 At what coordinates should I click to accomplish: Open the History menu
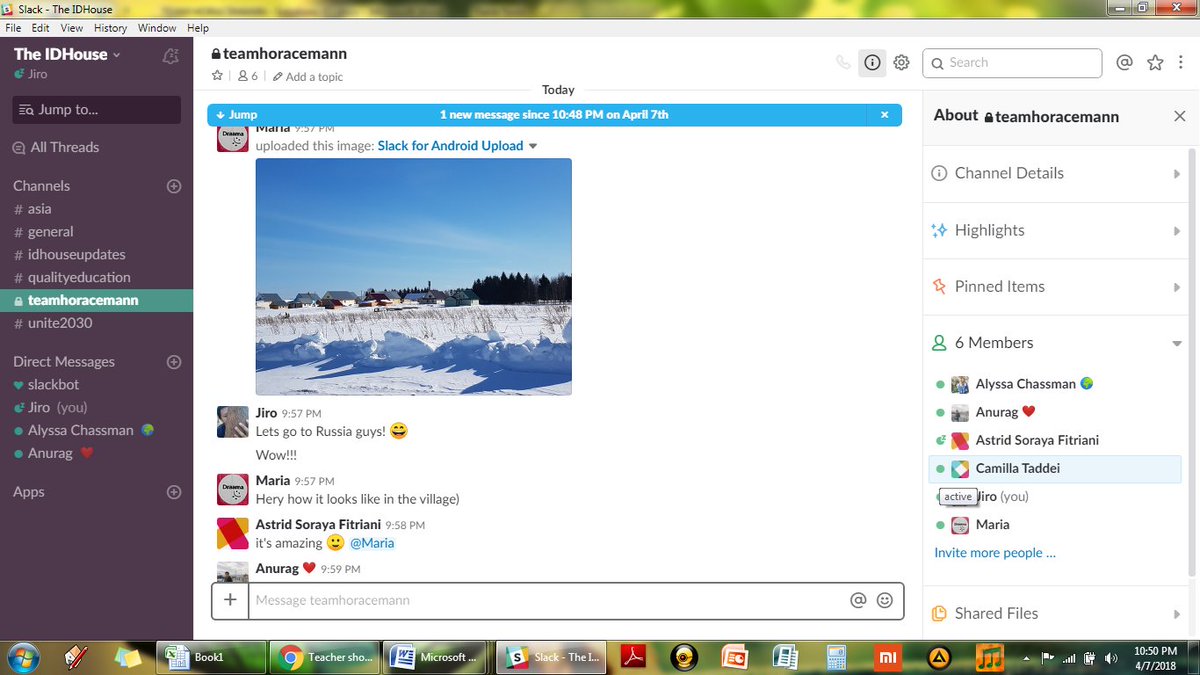pos(110,28)
